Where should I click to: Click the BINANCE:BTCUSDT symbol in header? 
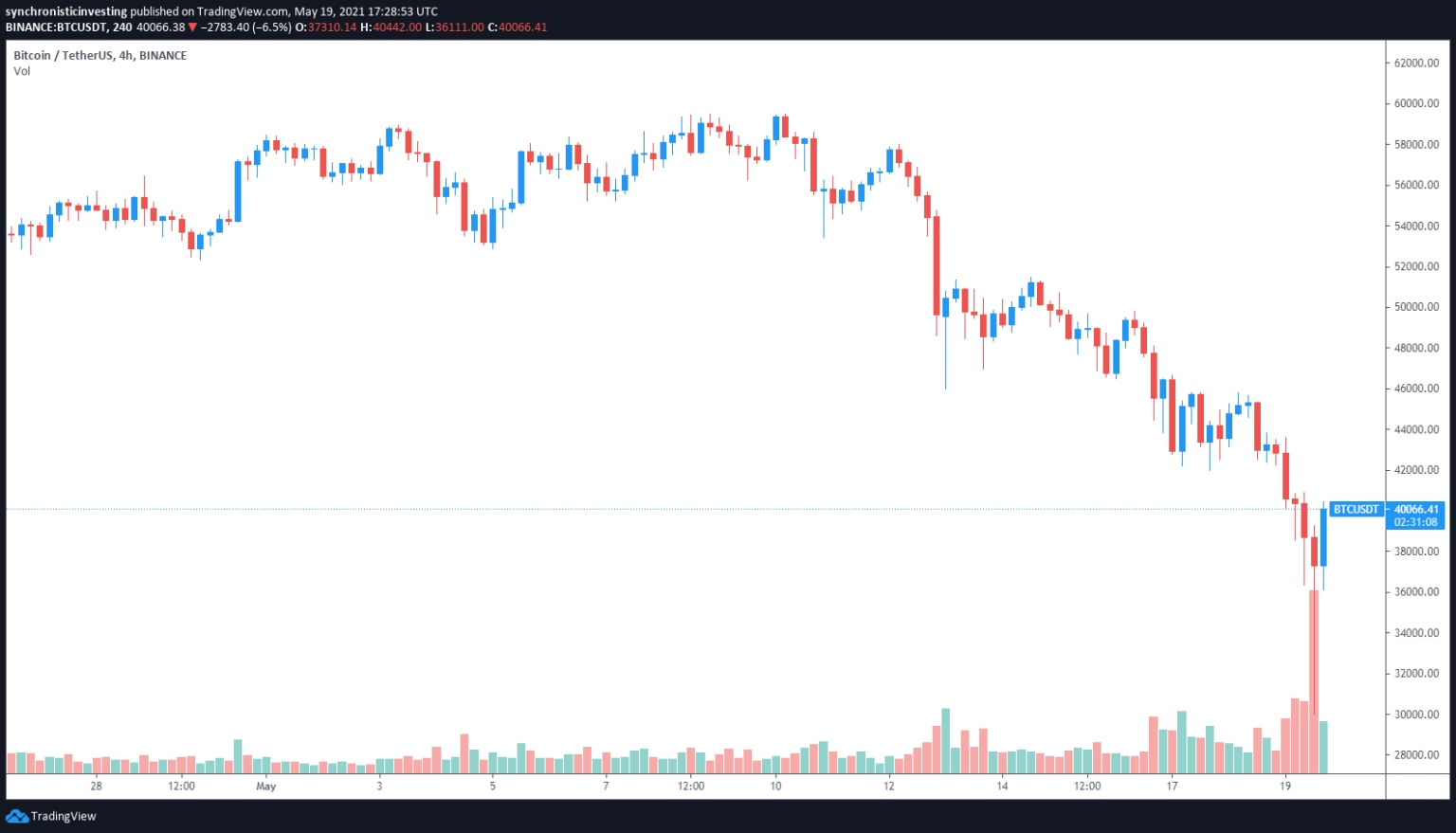tap(57, 27)
